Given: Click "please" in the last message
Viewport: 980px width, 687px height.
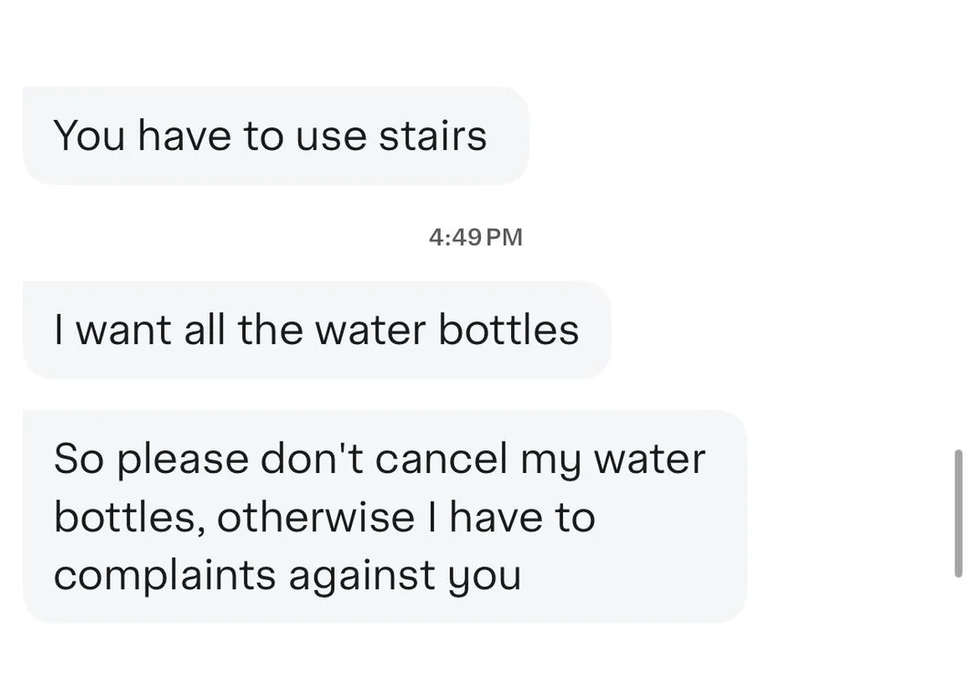Looking at the screenshot, I should 184,460.
